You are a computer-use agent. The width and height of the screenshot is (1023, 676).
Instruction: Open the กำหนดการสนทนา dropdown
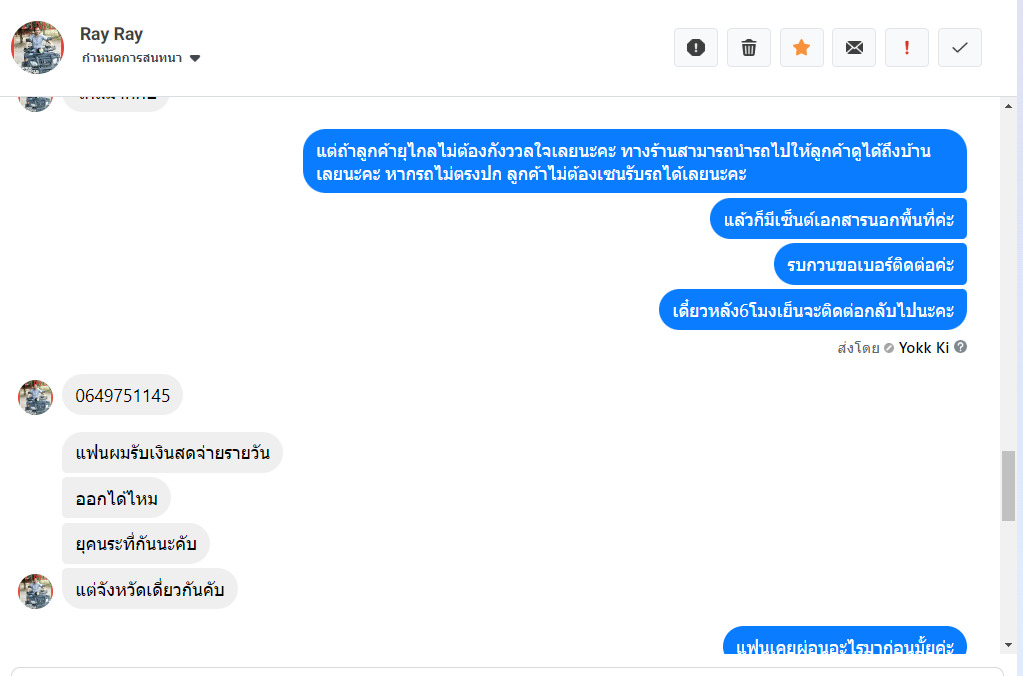pyautogui.click(x=132, y=58)
